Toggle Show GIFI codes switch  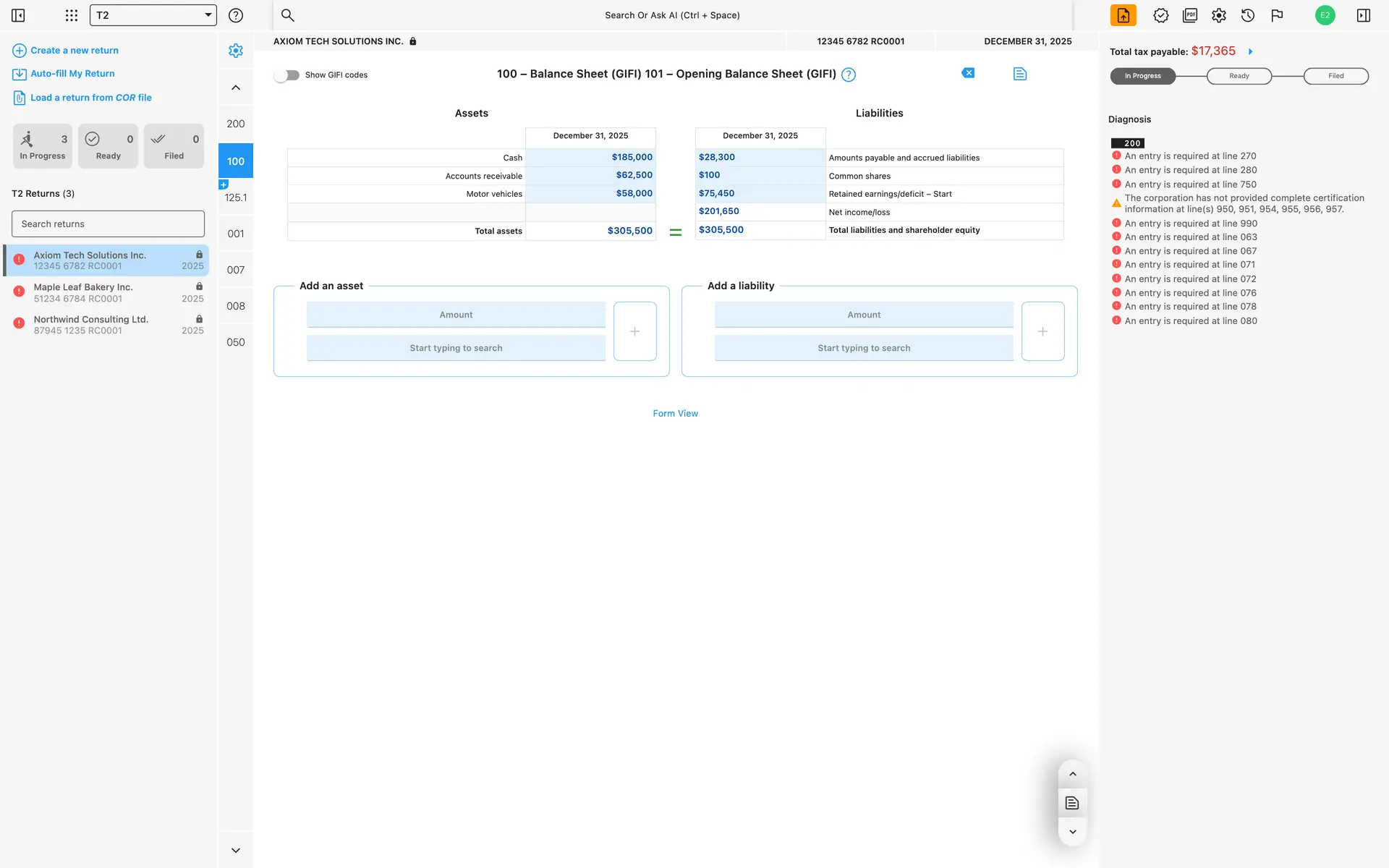coord(286,75)
